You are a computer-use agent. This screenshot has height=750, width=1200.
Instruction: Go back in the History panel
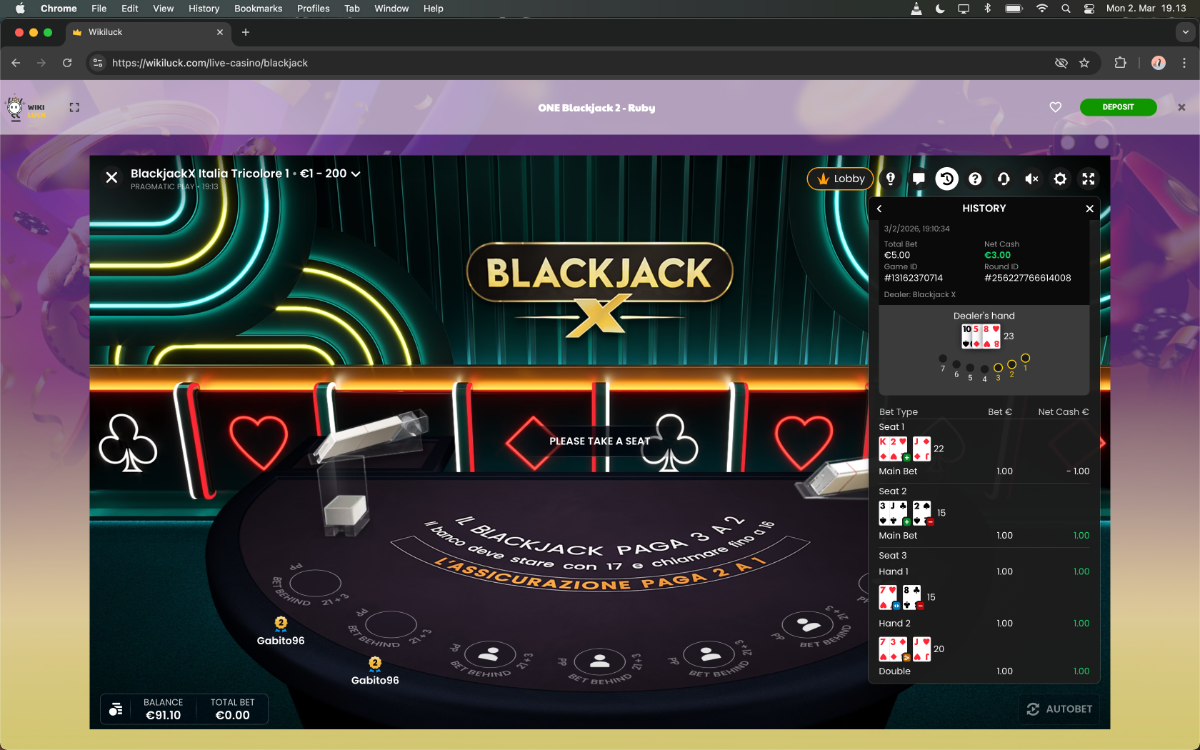coord(879,209)
